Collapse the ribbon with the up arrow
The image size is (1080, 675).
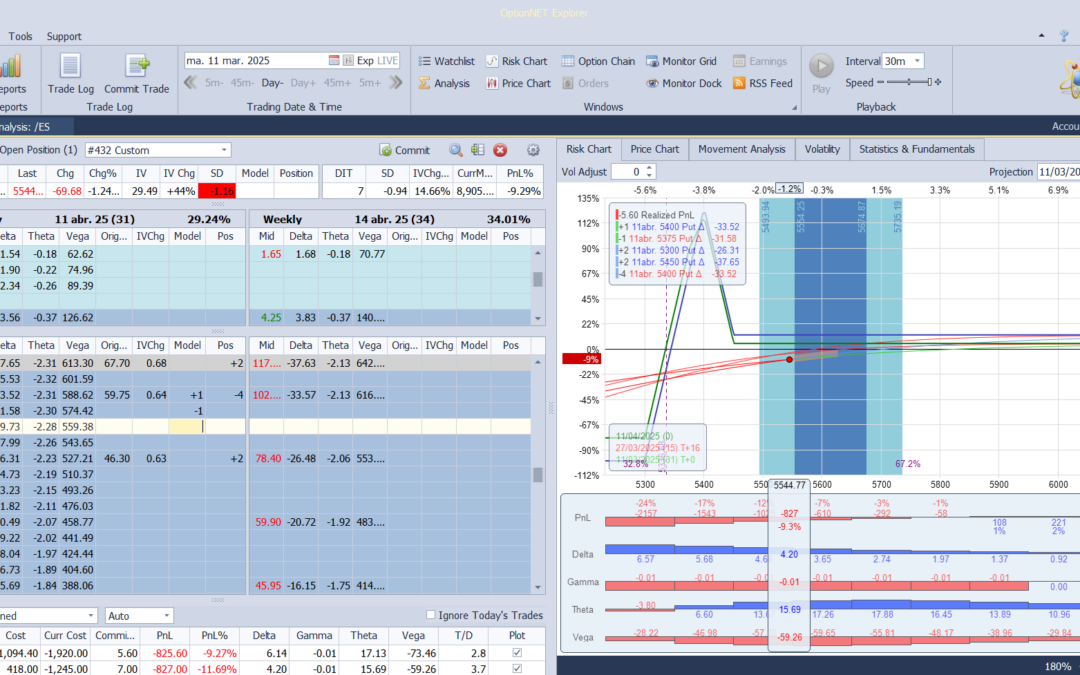coord(1041,36)
